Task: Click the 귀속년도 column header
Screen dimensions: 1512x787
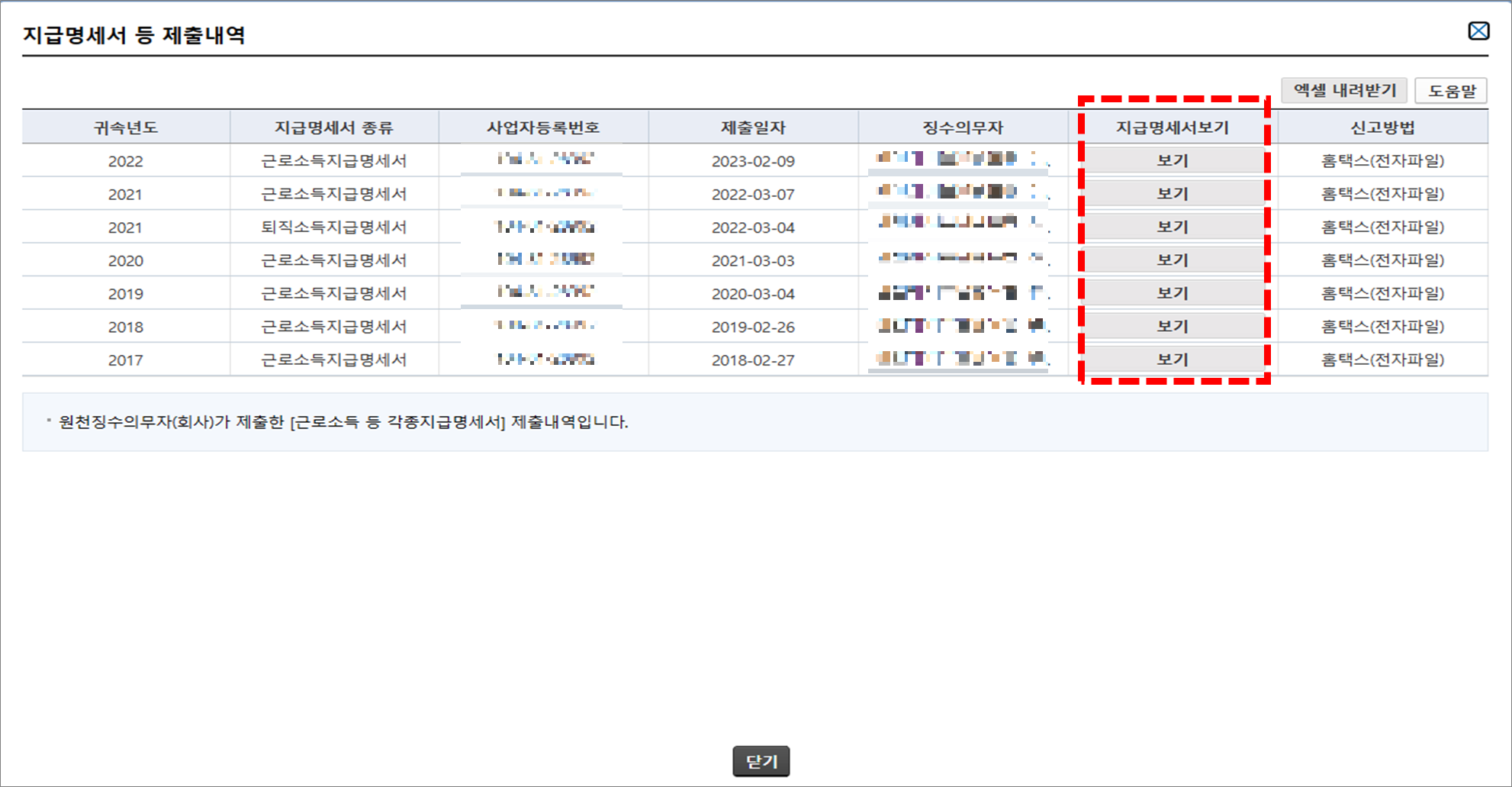Action: 126,127
